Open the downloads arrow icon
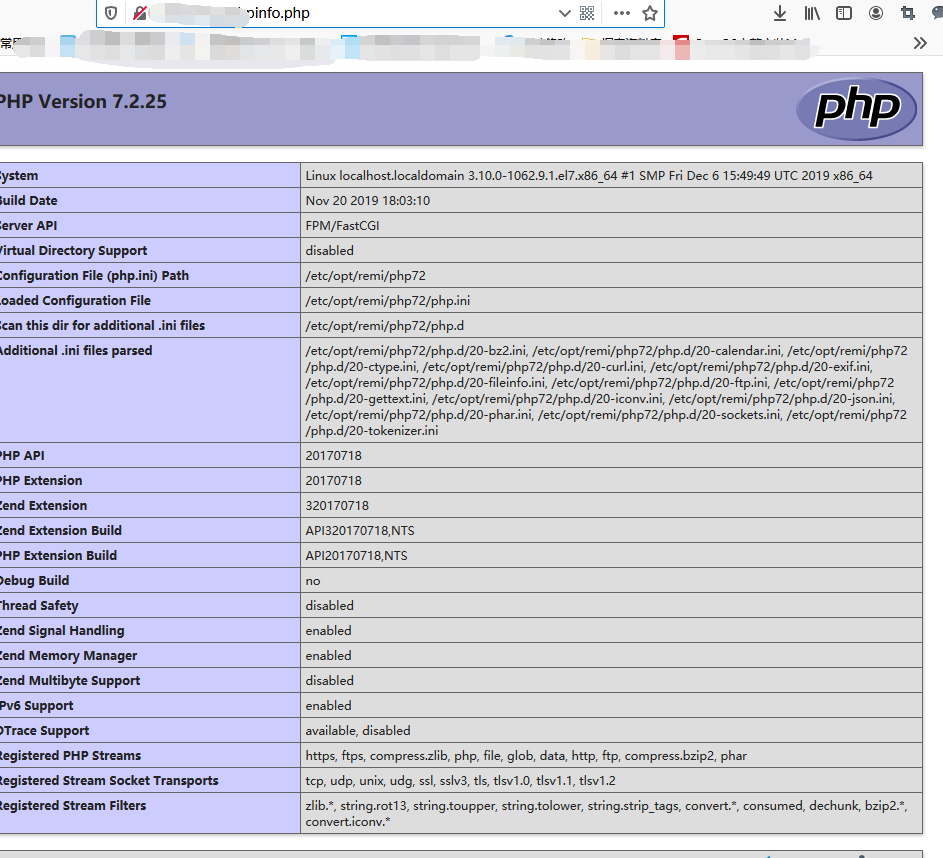943x858 pixels. [779, 13]
